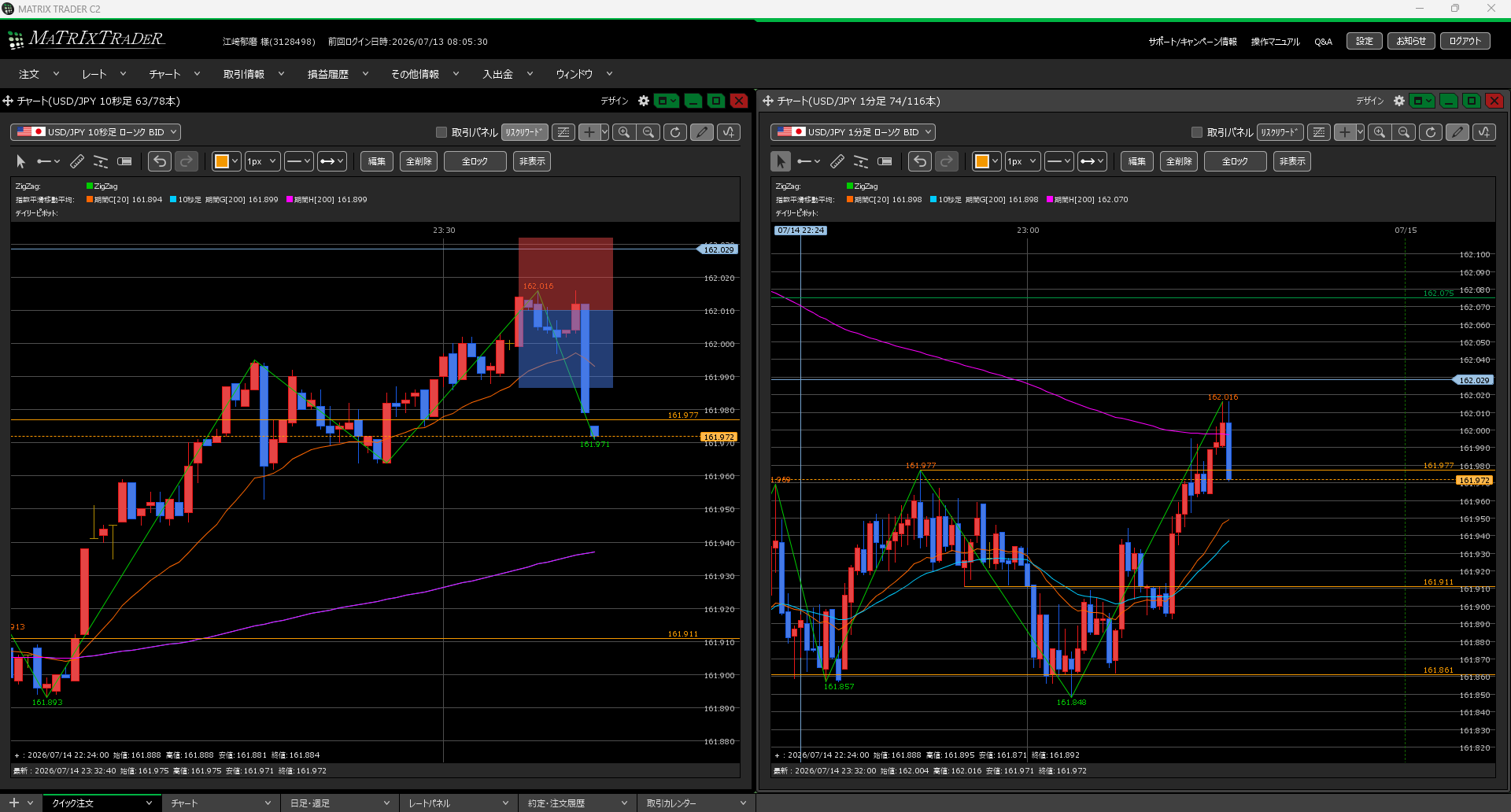This screenshot has width=1511, height=812.
Task: Select the ruler tool in the 10秒足 chart
Action: [77, 161]
